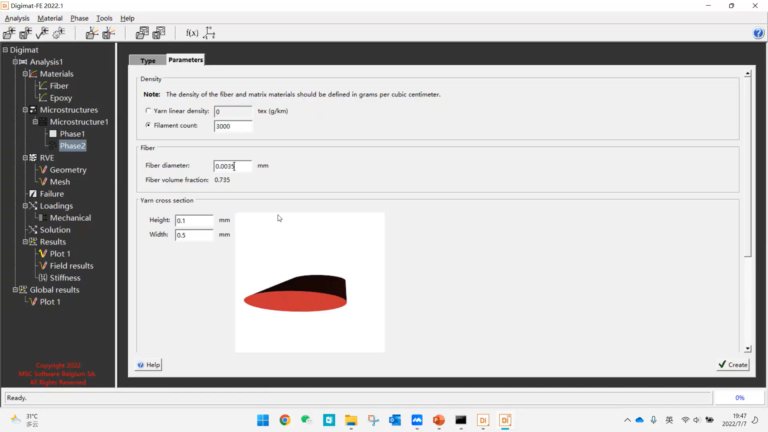Select Phase2 in the tree

click(x=72, y=146)
